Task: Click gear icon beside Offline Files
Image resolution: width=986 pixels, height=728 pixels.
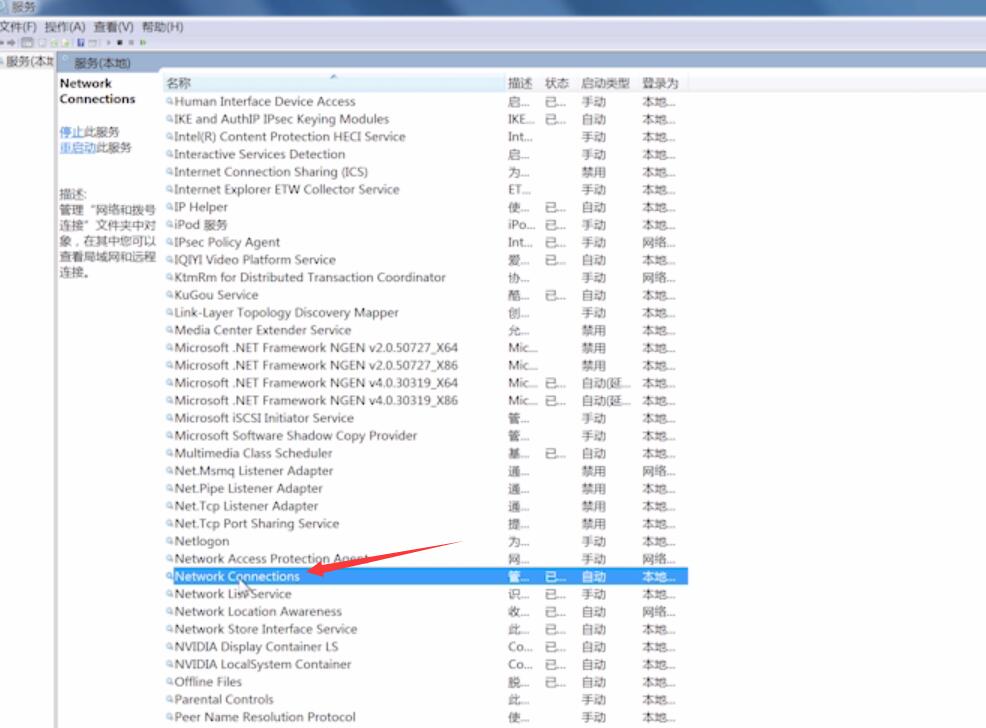Action: click(x=169, y=681)
